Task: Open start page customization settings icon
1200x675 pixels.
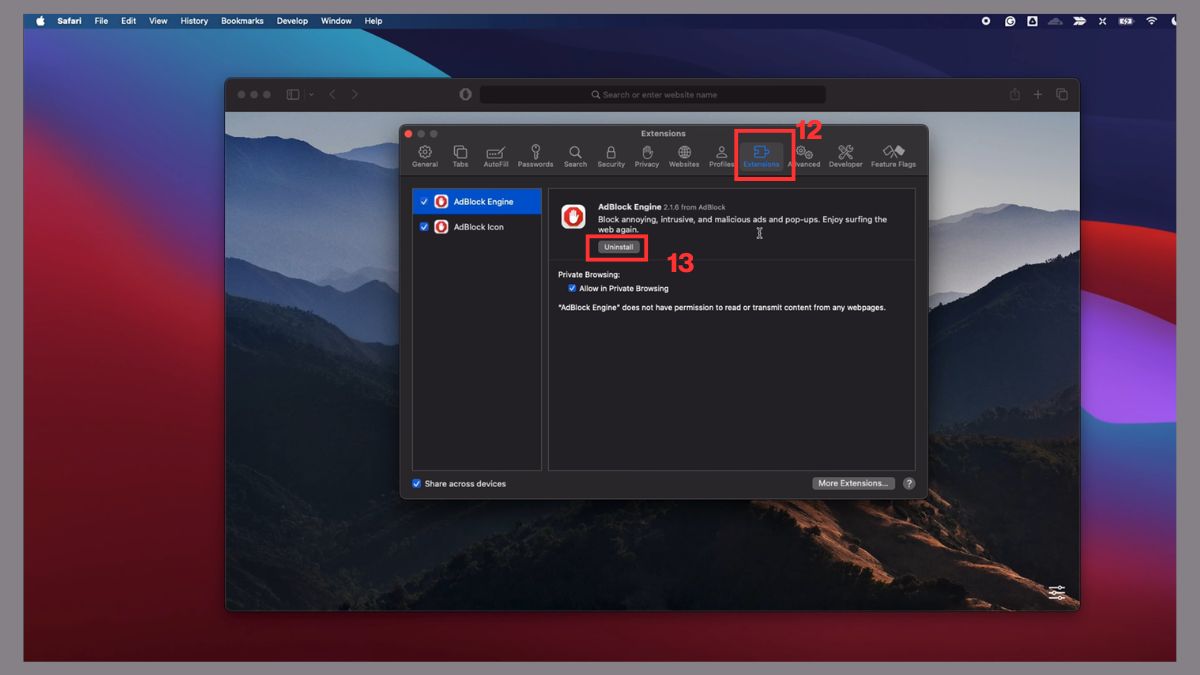Action: [1057, 593]
